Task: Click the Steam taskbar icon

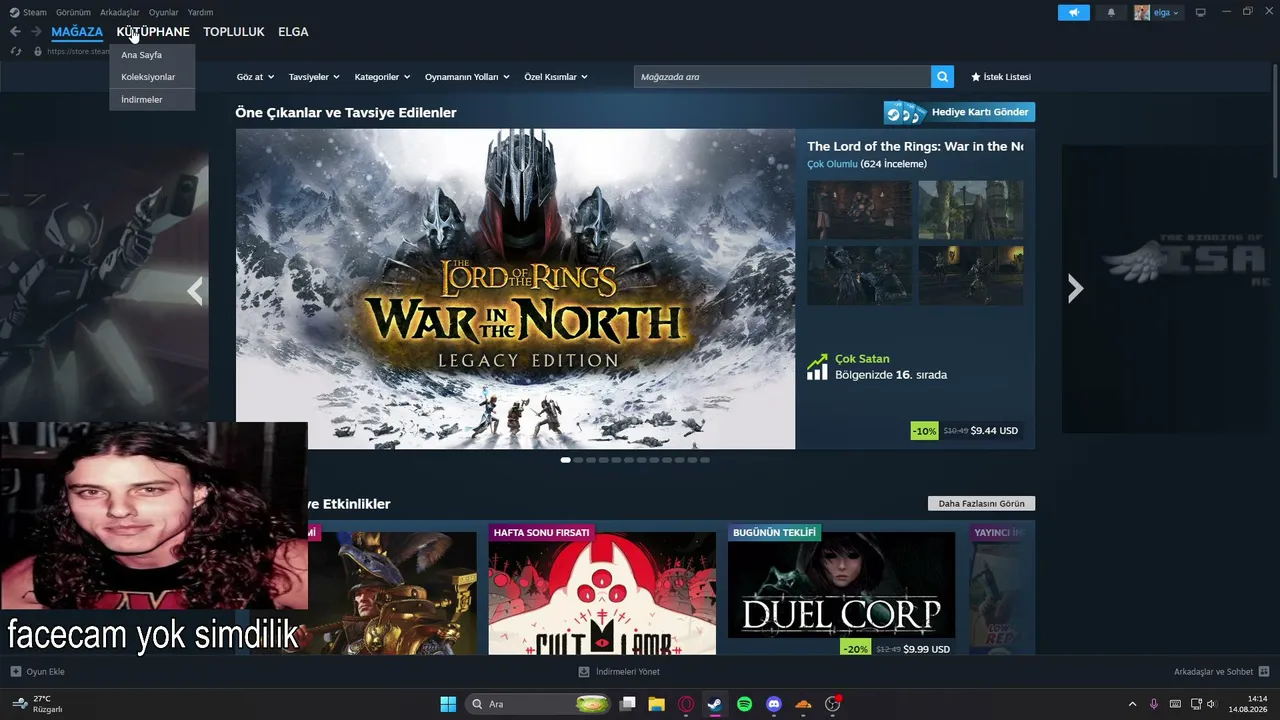Action: click(715, 704)
